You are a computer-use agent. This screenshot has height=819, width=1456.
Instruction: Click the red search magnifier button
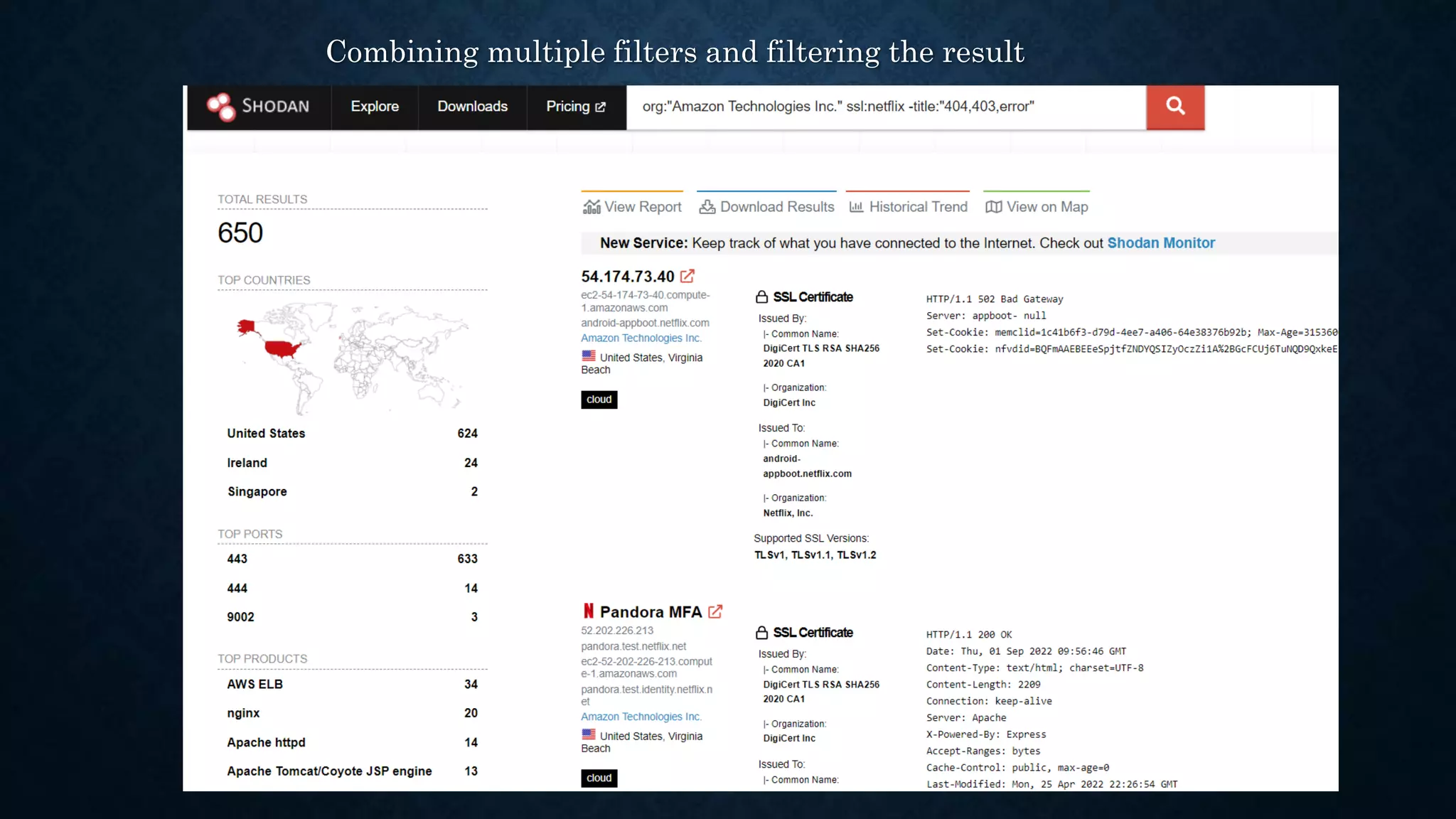[x=1175, y=107]
